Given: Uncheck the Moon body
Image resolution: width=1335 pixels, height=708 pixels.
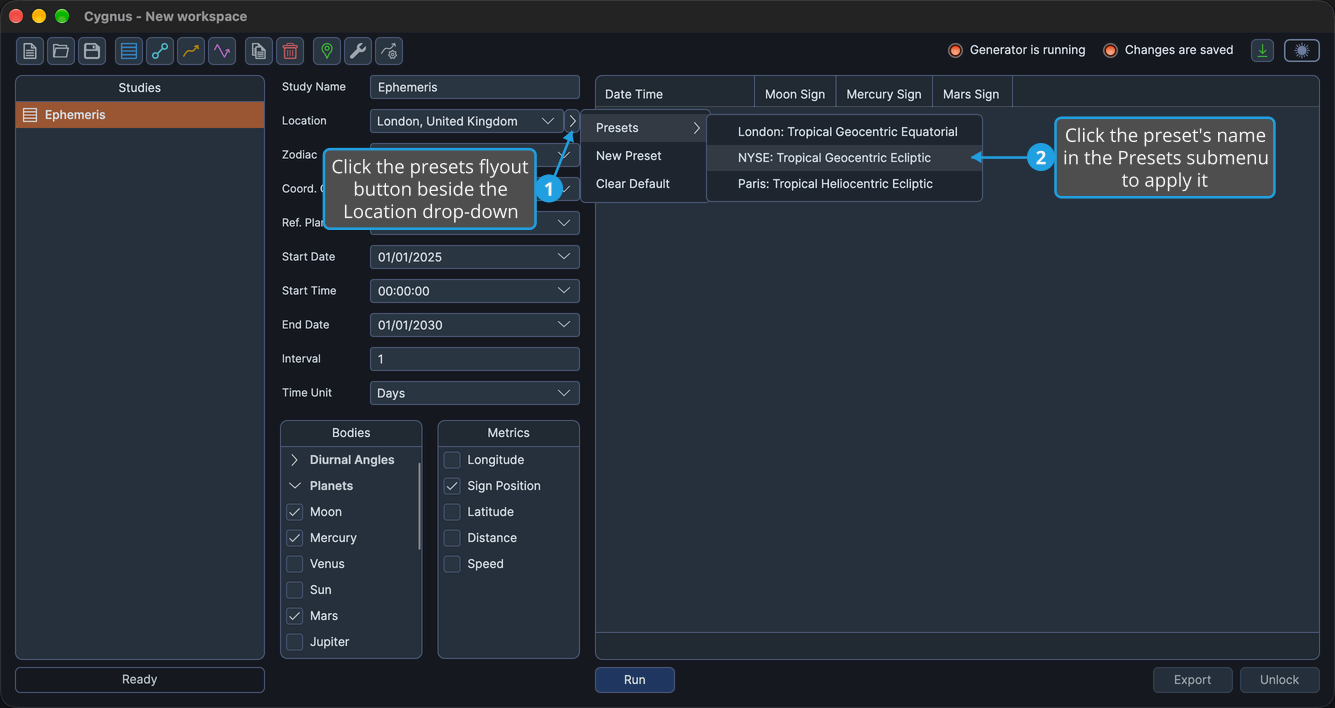Looking at the screenshot, I should coord(295,512).
